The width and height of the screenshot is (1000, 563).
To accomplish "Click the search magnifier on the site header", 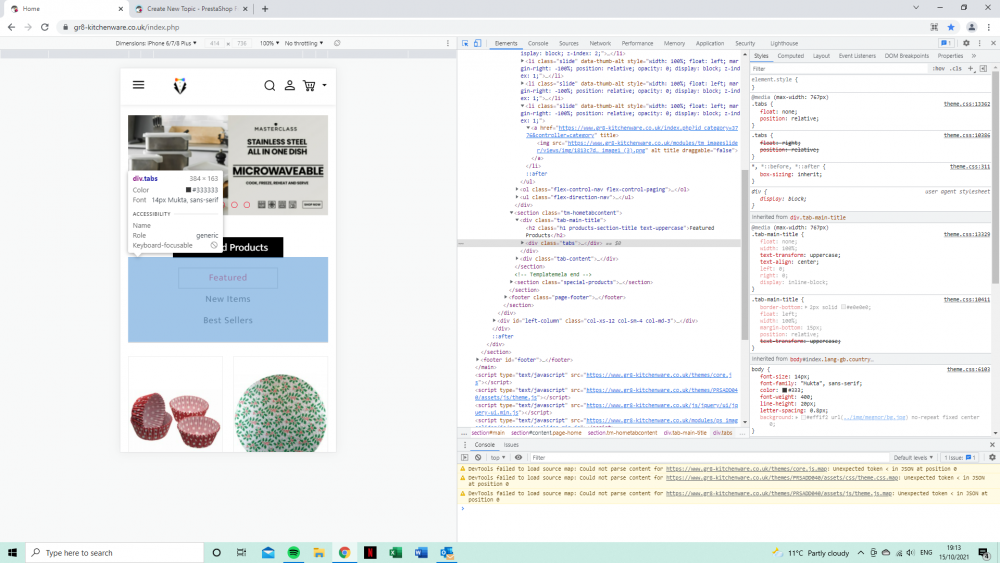I will [269, 86].
